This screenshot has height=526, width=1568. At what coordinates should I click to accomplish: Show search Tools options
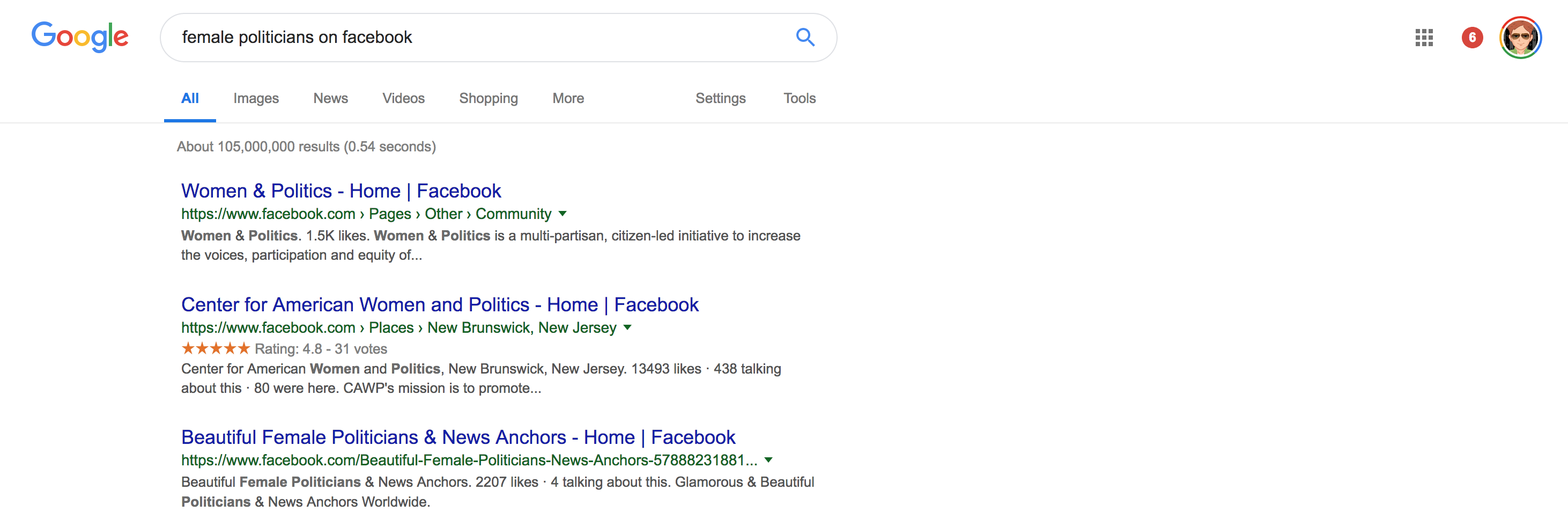(x=799, y=98)
